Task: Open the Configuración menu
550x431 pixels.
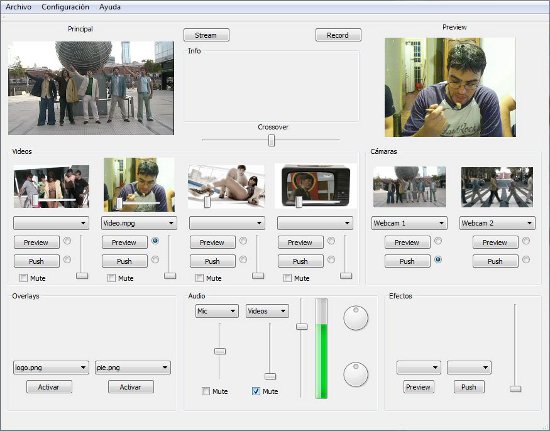Action: point(65,7)
